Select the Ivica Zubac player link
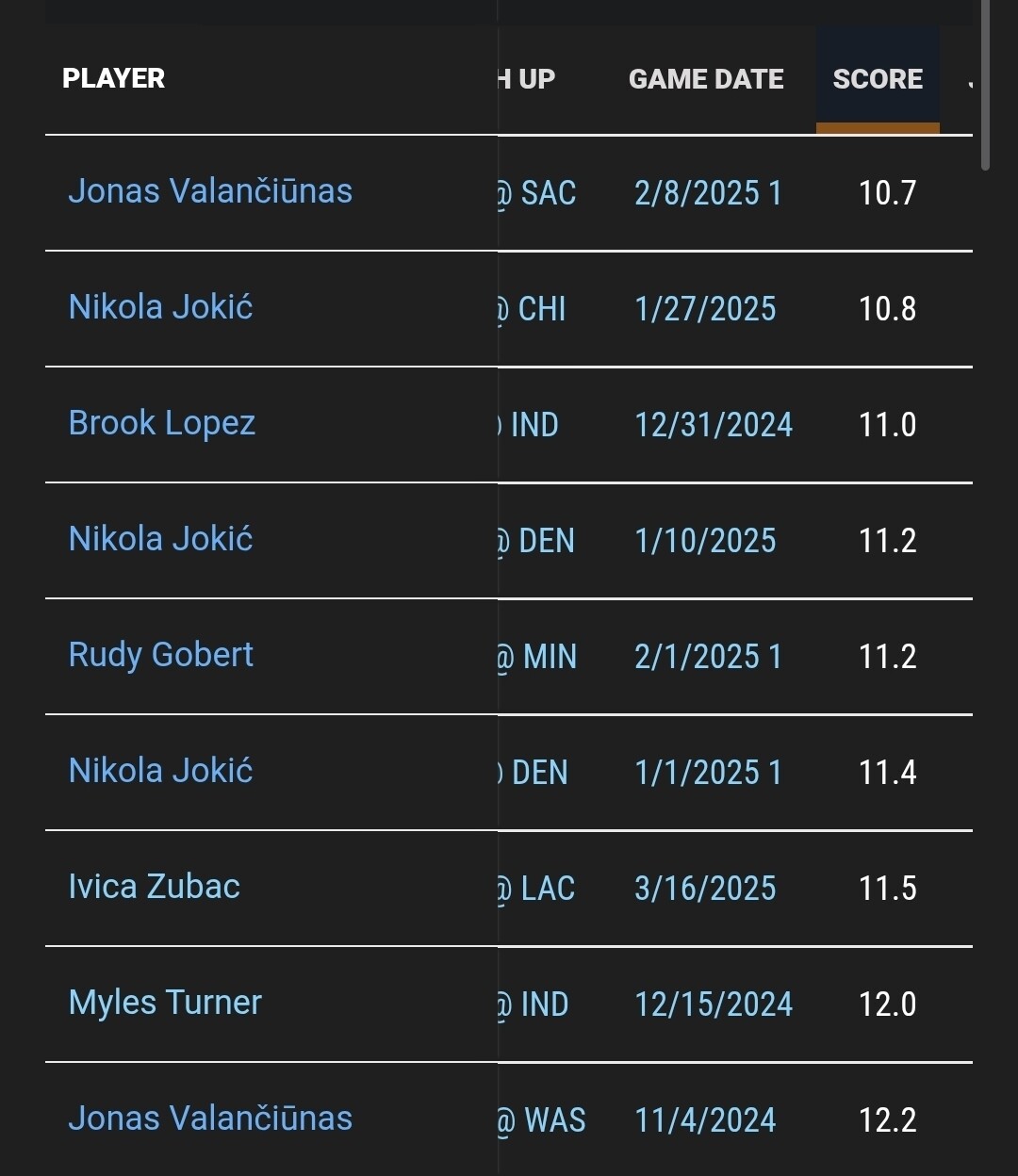This screenshot has width=1018, height=1176. [155, 887]
